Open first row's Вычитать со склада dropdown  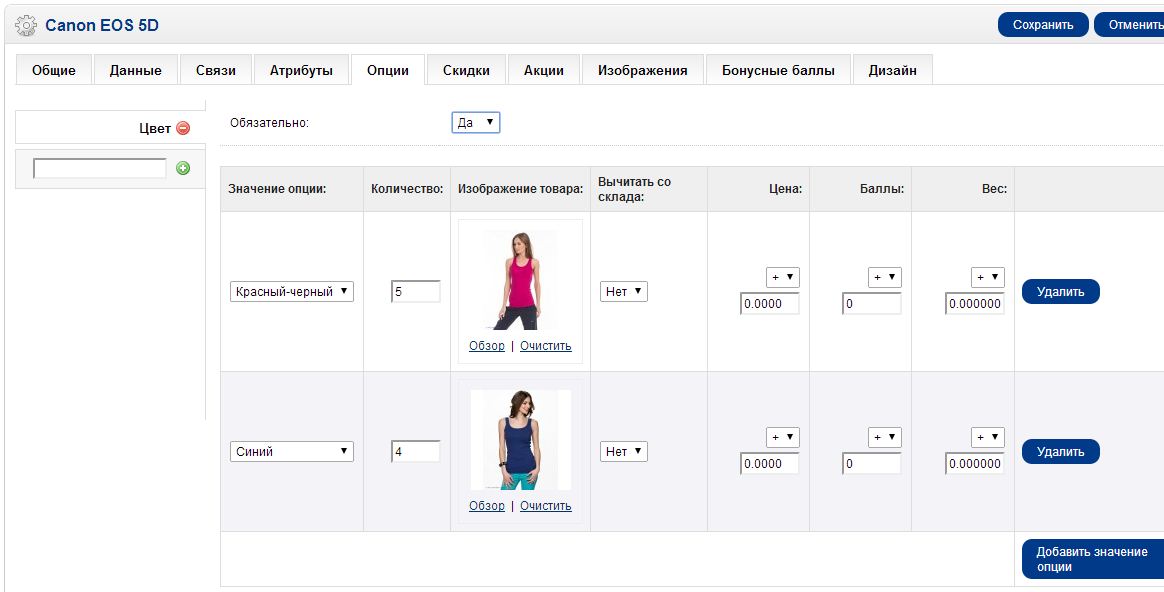624,291
